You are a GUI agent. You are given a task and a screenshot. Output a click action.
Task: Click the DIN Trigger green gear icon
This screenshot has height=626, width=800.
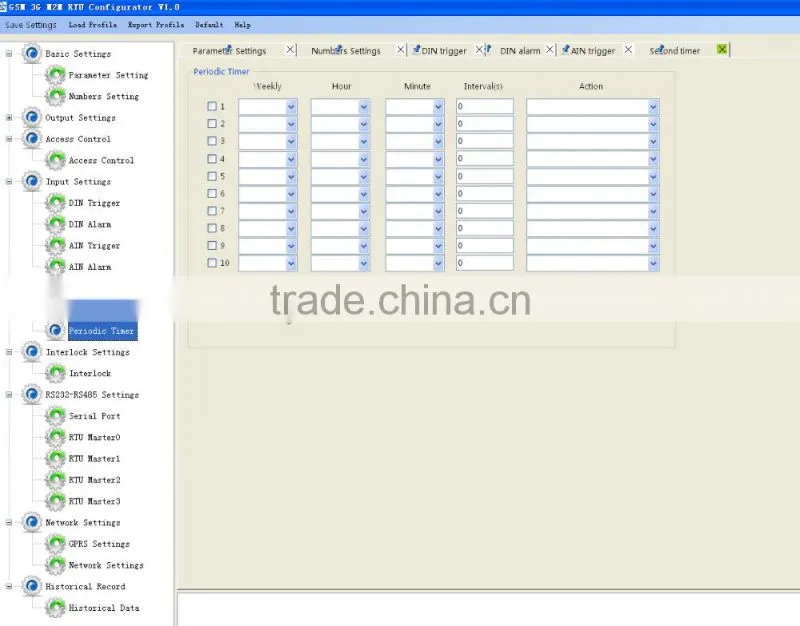(55, 203)
